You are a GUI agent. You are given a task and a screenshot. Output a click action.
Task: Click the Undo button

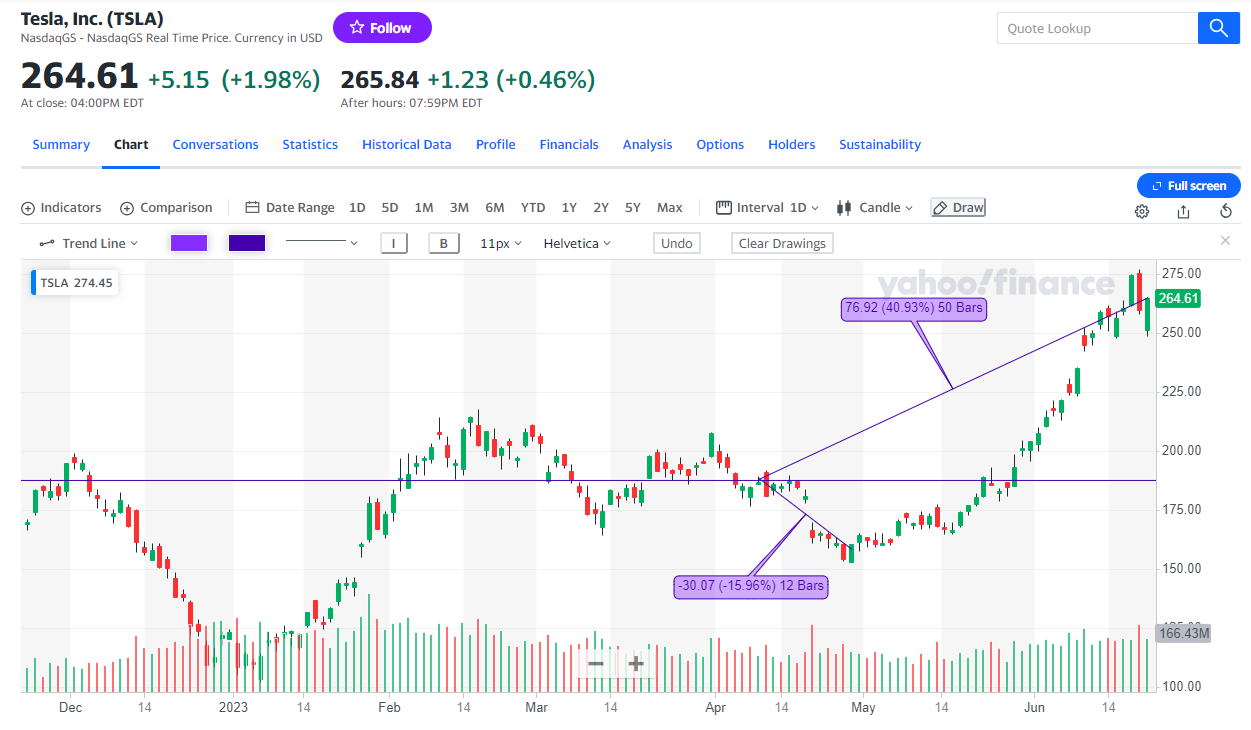click(677, 243)
